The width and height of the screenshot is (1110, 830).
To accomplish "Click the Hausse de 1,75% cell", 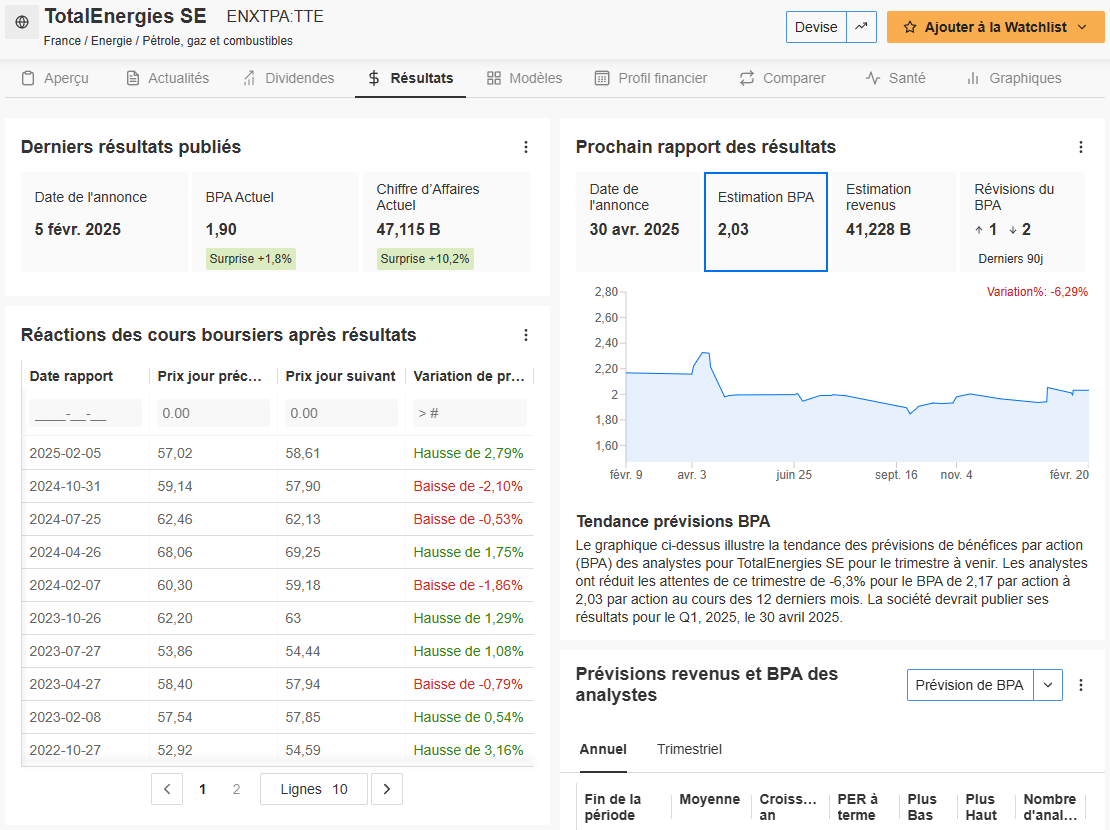I will click(469, 552).
